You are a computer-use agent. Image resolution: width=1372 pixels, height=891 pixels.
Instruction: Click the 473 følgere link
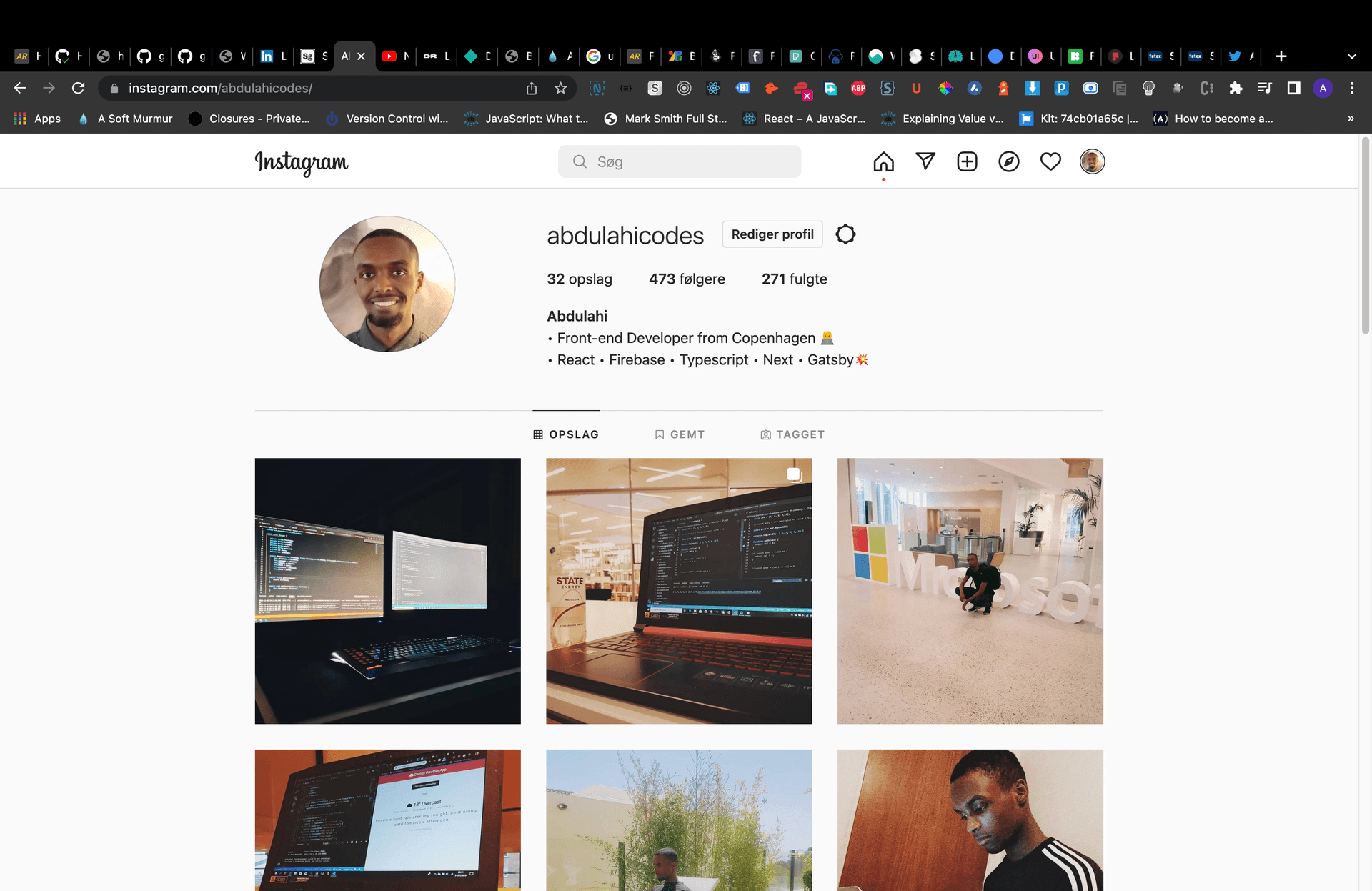[x=686, y=278]
